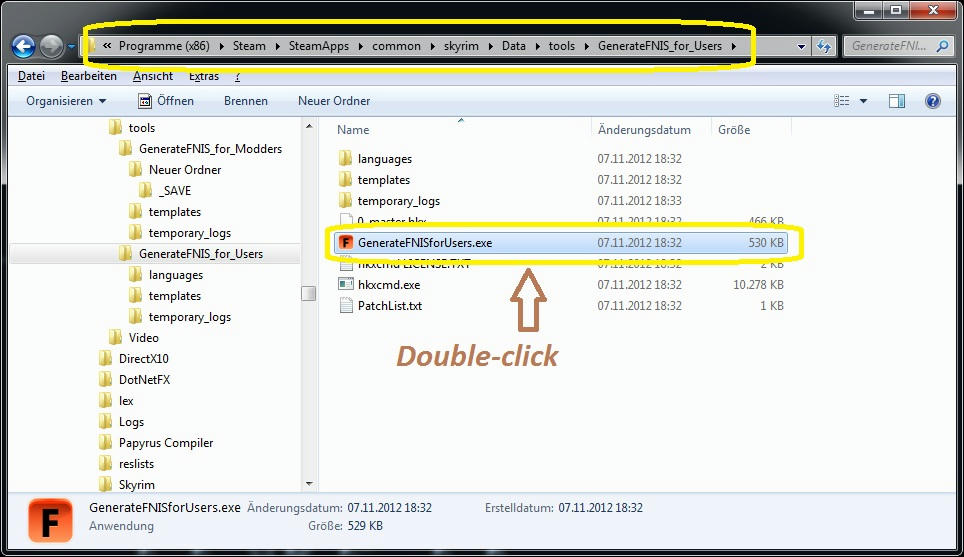Click Änderungsdatum value in details pane

pyautogui.click(x=390, y=508)
